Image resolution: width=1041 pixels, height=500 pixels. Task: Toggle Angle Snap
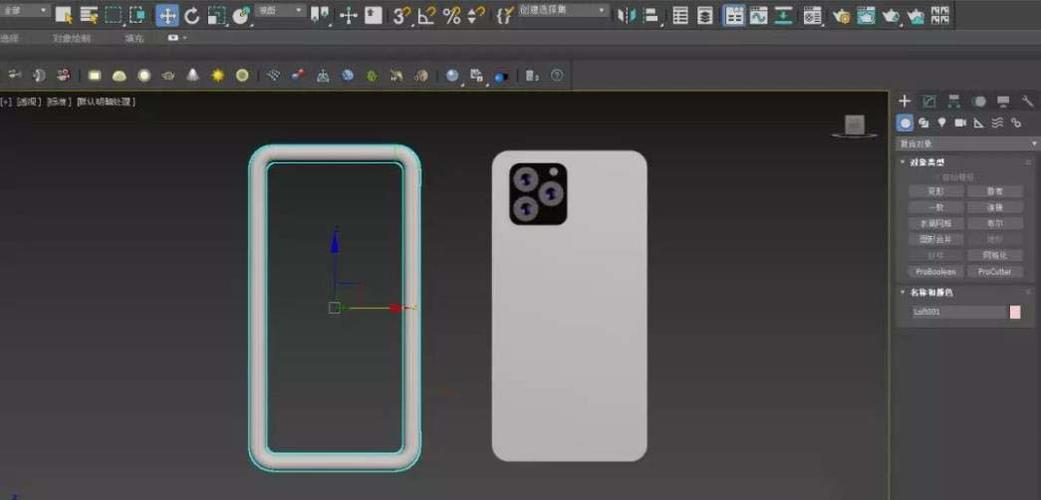pos(426,15)
